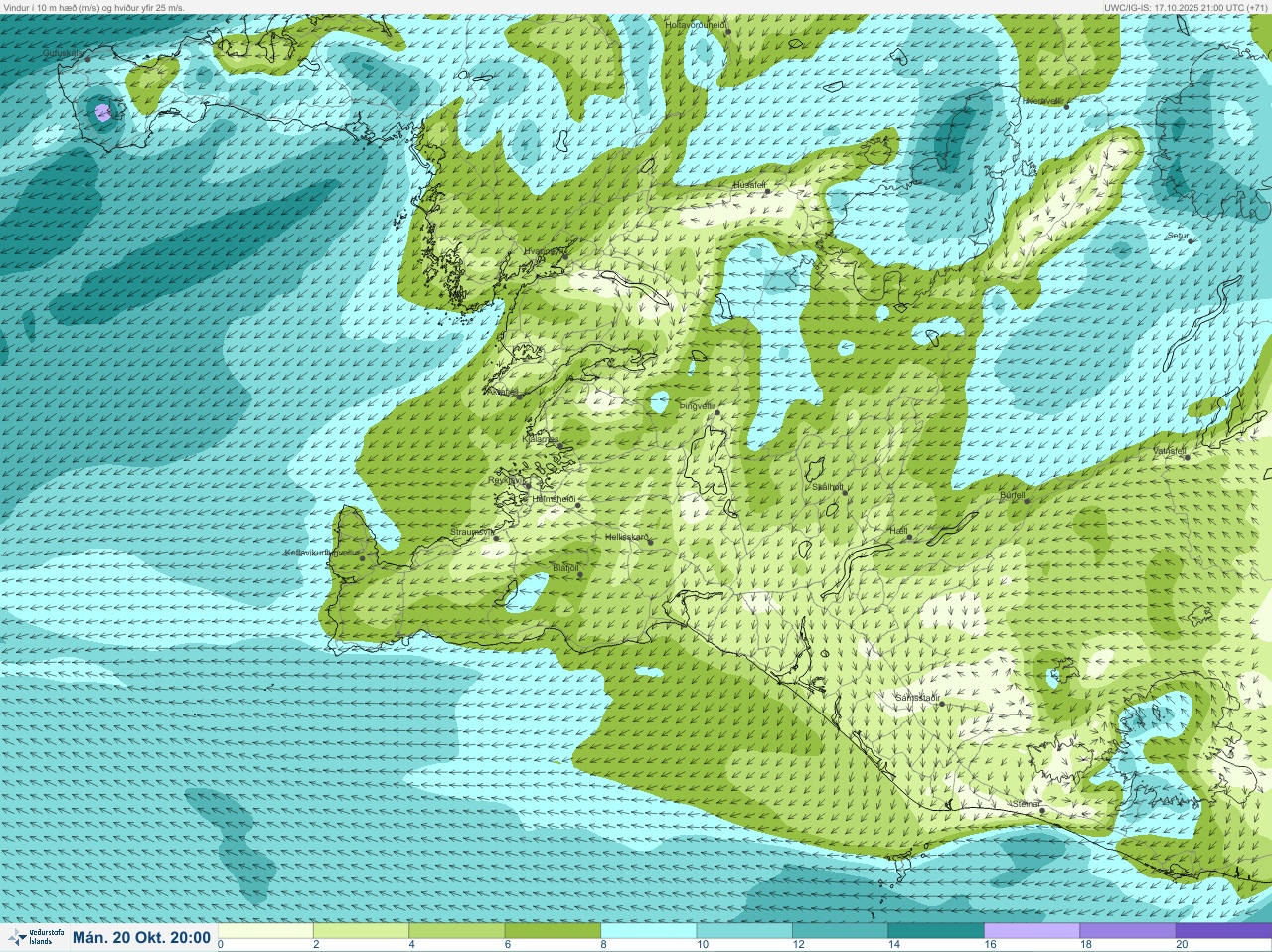Click the Setur station label
The image size is (1272, 952).
click(1178, 236)
